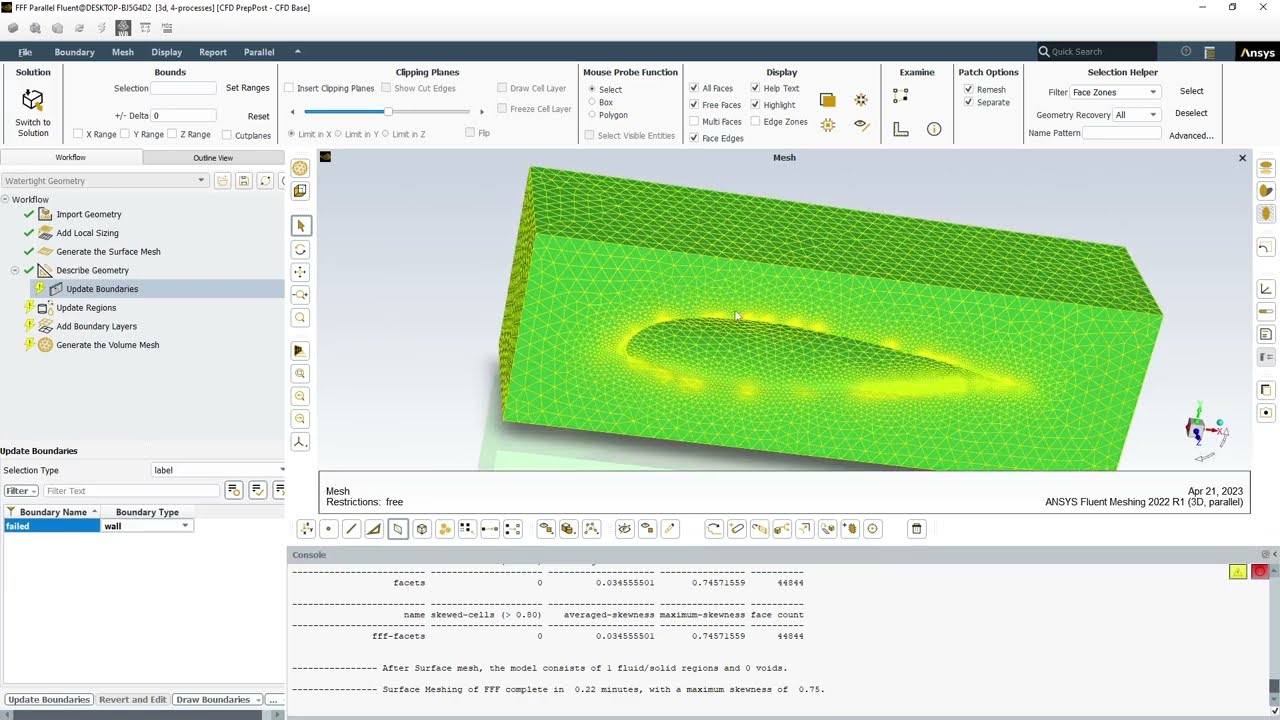
Task: Click the clipping plane slider handle
Action: click(388, 112)
